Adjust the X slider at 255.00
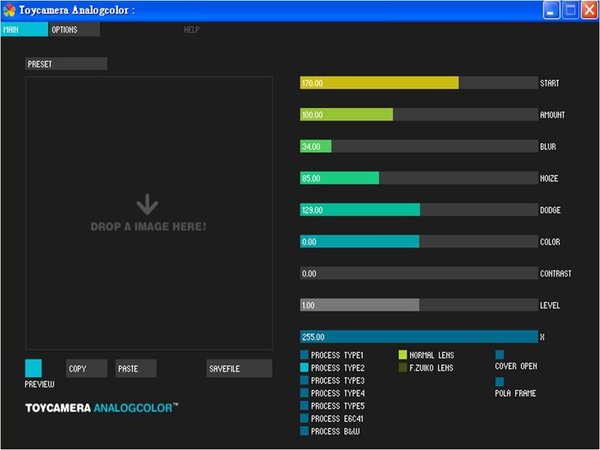Image resolution: width=600 pixels, height=450 pixels. pos(419,337)
